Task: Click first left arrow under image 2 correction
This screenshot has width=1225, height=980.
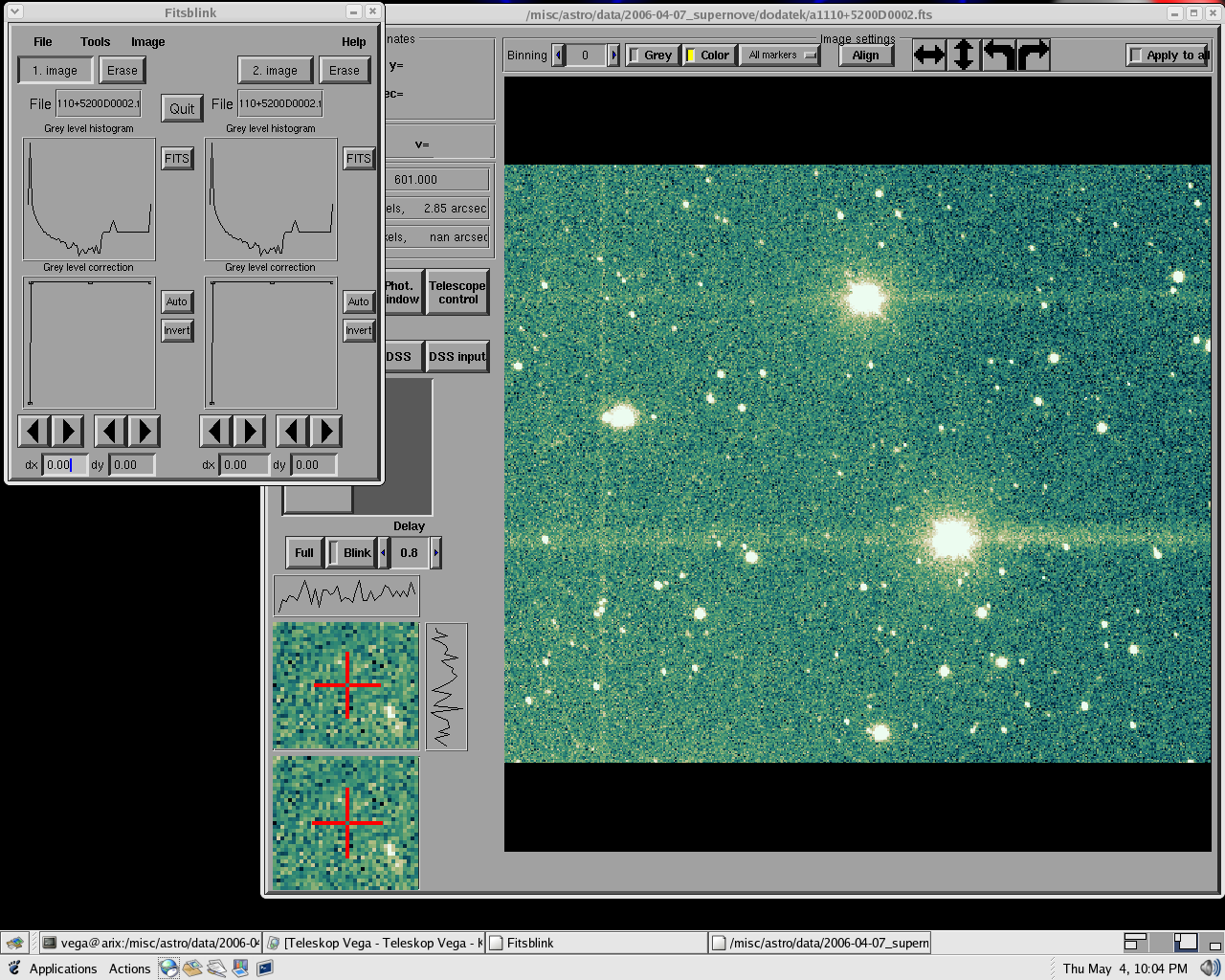Action: pyautogui.click(x=215, y=432)
